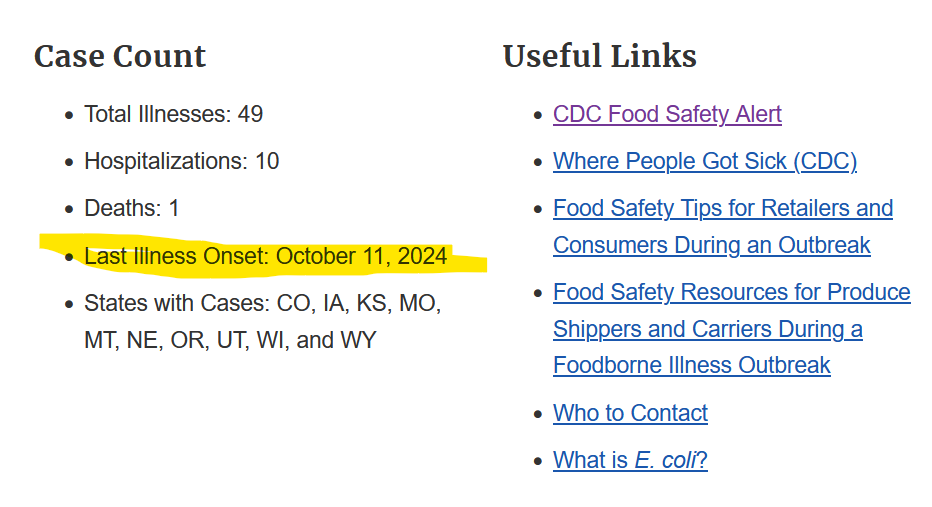Click the Deaths: 1 entry
Image resolution: width=932 pixels, height=507 pixels.
click(131, 208)
